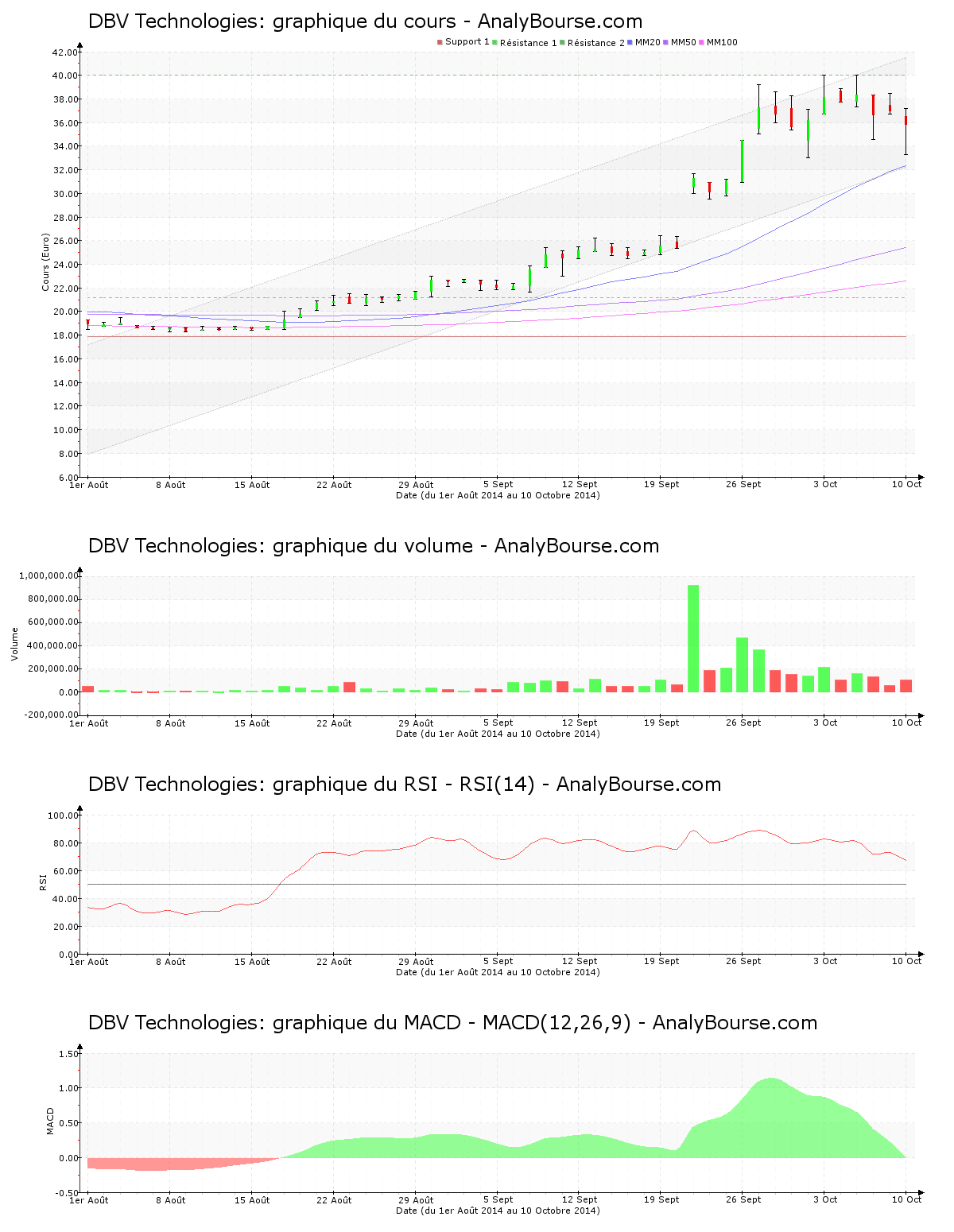Click the 42.00 value on price axis

click(x=65, y=52)
